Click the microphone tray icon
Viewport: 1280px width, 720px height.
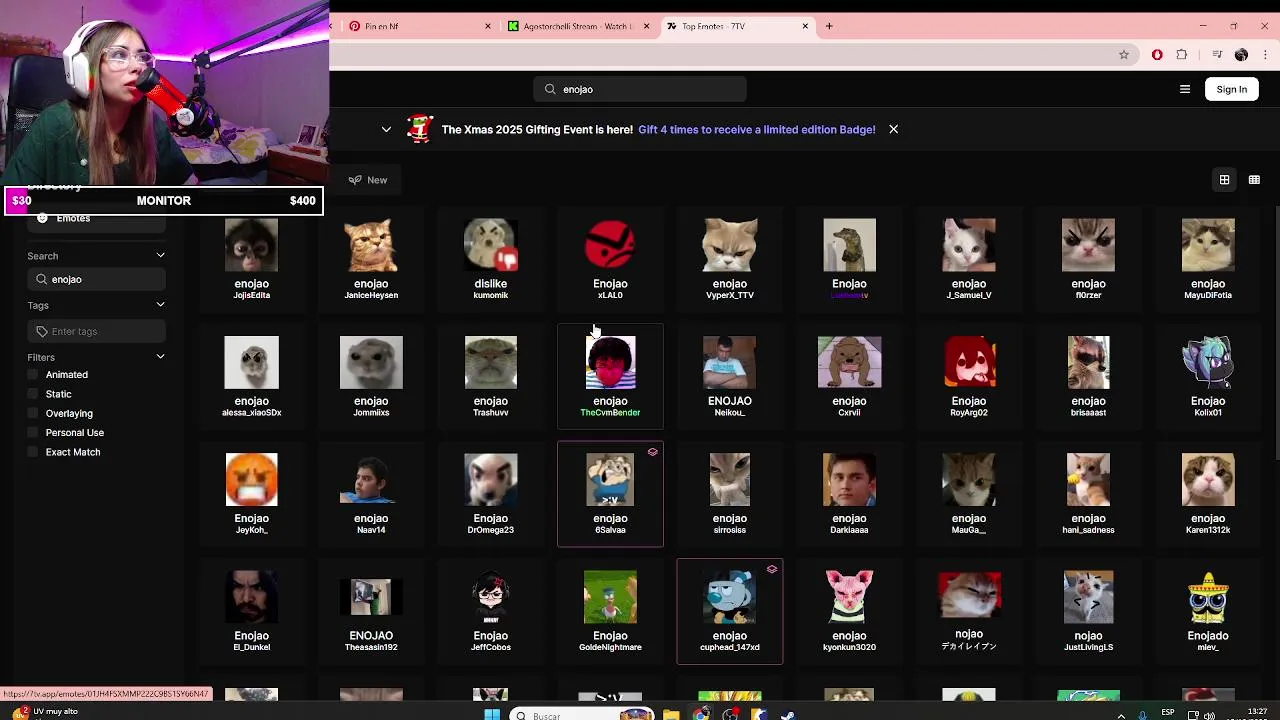[1143, 715]
